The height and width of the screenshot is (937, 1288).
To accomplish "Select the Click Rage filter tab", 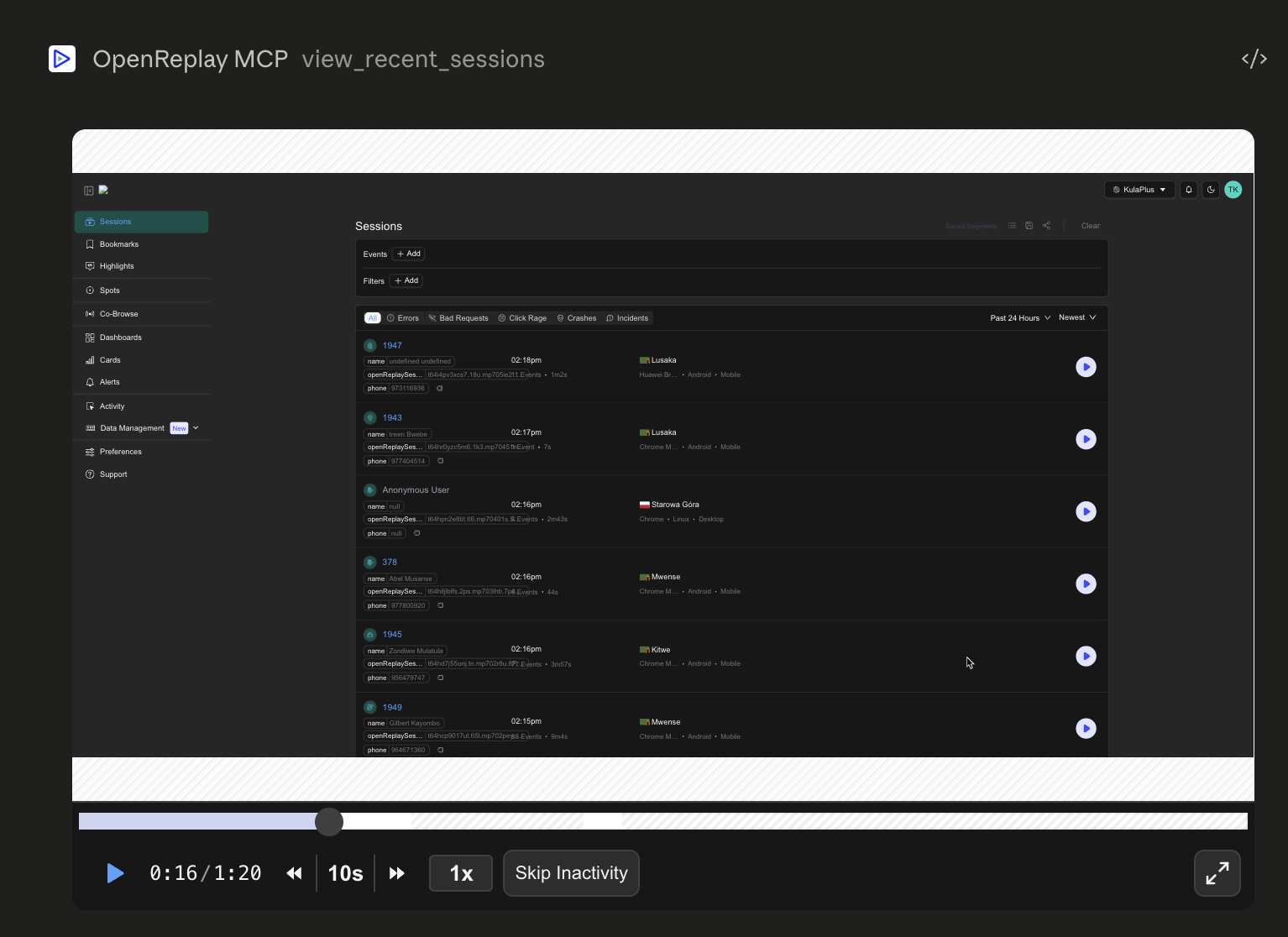I will point(522,318).
